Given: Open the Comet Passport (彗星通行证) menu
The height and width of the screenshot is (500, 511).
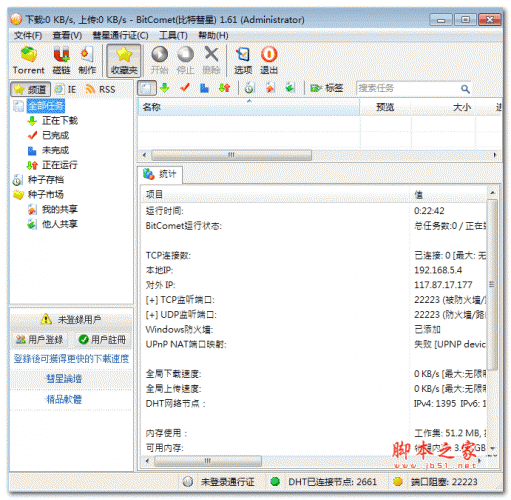Looking at the screenshot, I should [x=120, y=35].
